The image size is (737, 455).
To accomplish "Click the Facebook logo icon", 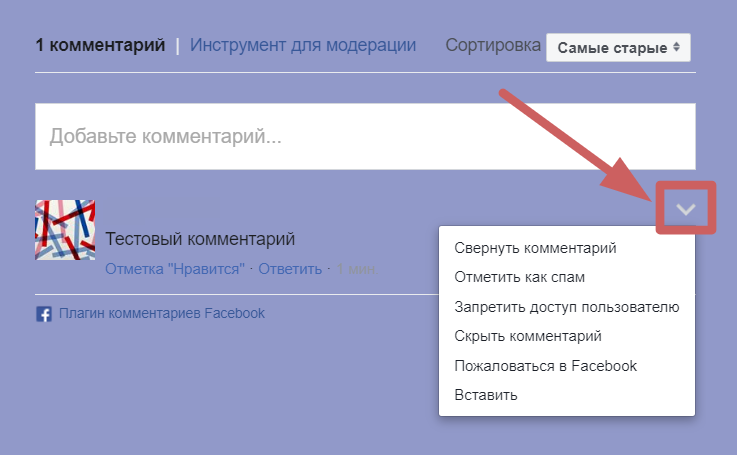I will click(44, 314).
